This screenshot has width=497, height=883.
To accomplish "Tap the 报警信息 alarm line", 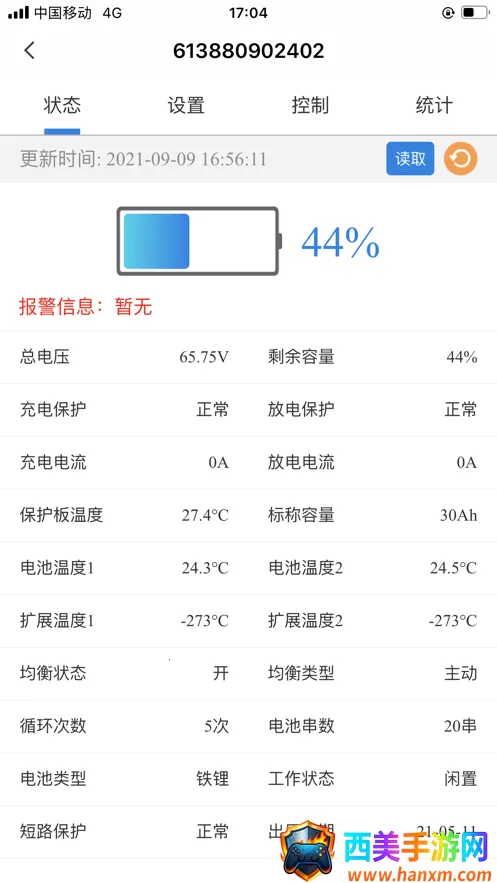I will point(86,307).
